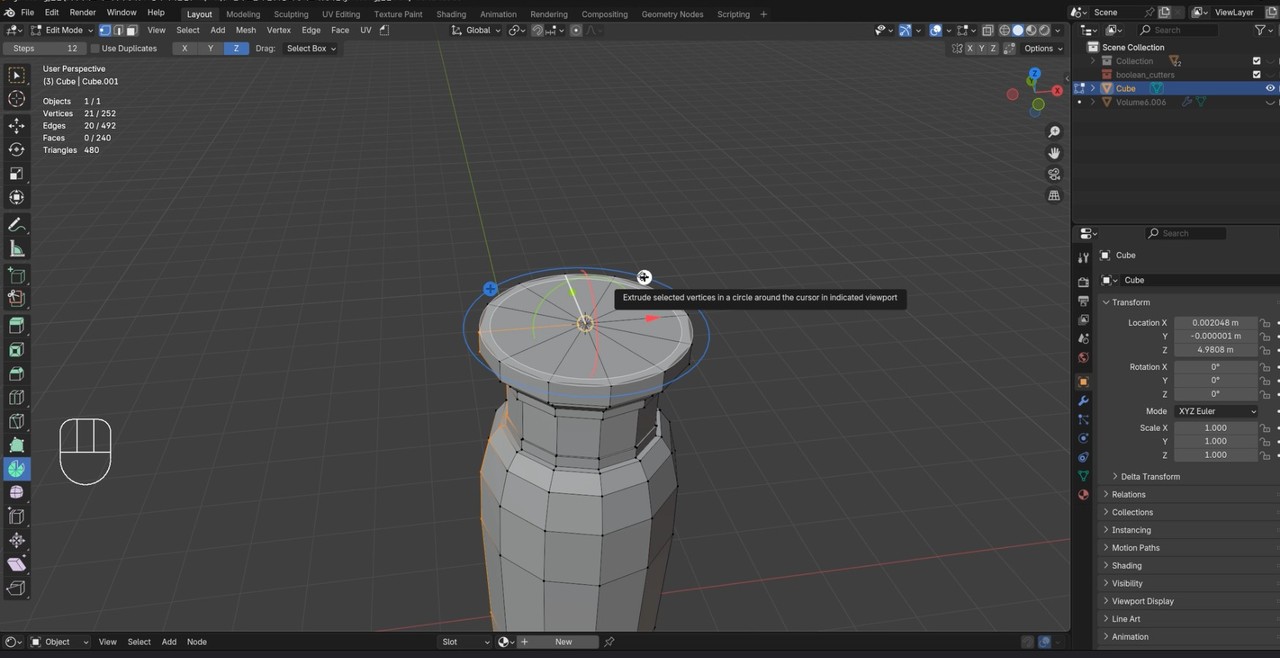Expand the Delta Transform section

1150,476
